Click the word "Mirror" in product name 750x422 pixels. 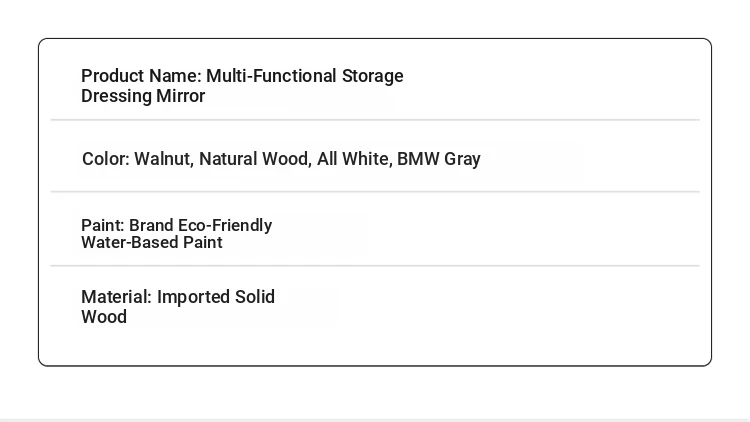180,96
